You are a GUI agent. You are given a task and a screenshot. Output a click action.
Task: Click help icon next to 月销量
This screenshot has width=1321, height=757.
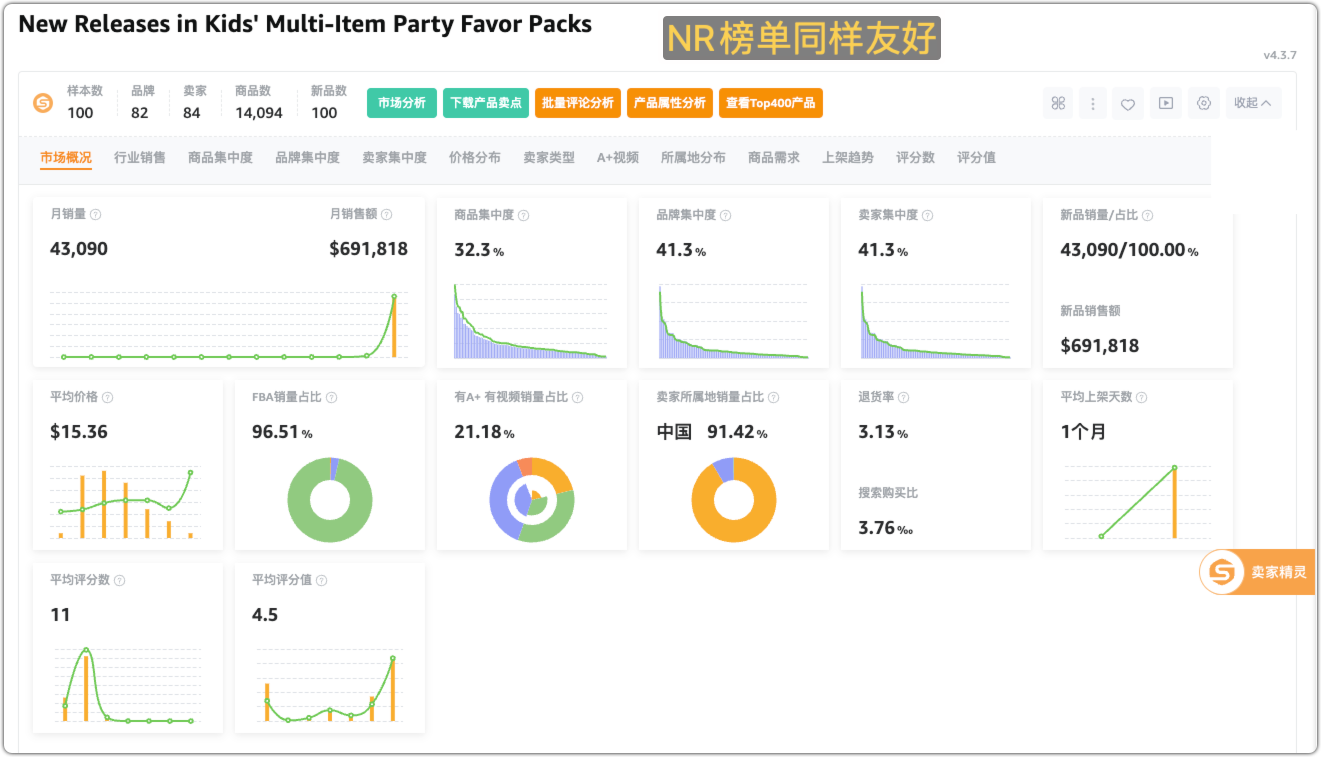point(96,215)
